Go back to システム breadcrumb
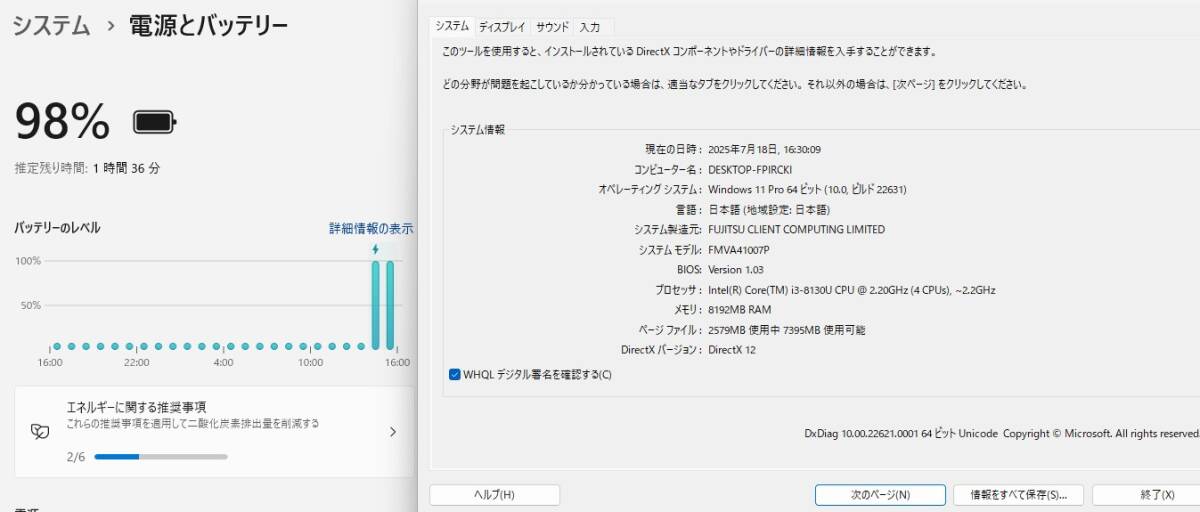Image resolution: width=1200 pixels, height=512 pixels. coord(51,26)
